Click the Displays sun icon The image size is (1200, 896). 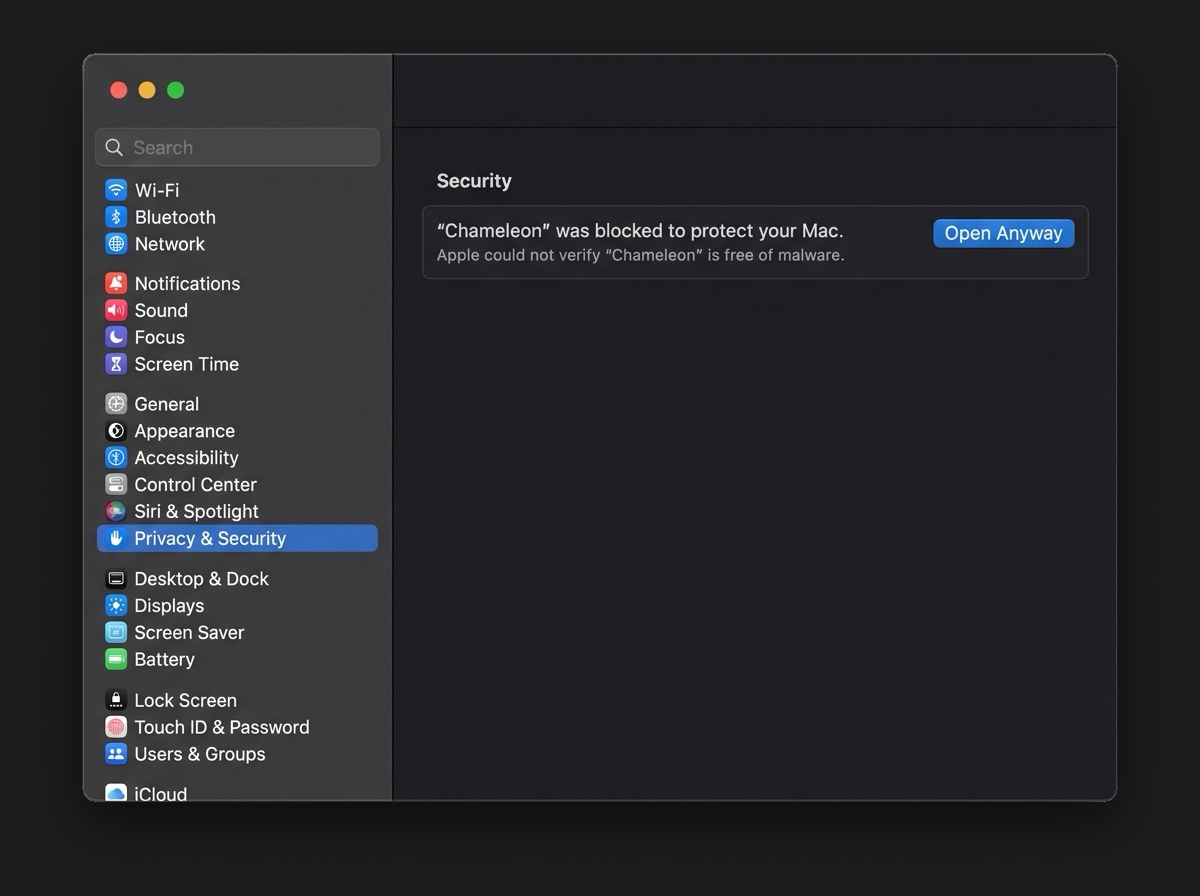click(x=116, y=606)
